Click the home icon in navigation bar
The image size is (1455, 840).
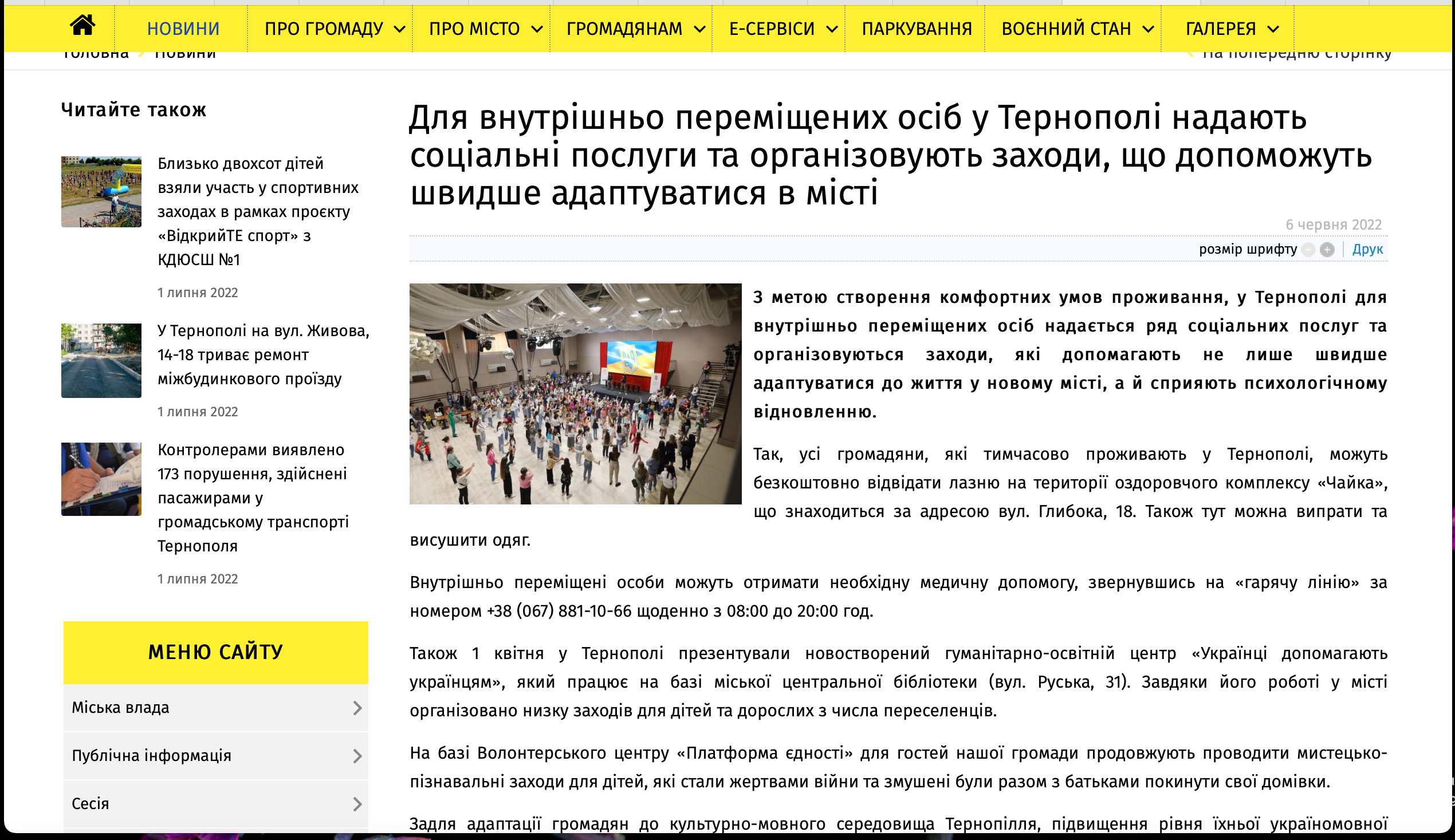[x=82, y=26]
